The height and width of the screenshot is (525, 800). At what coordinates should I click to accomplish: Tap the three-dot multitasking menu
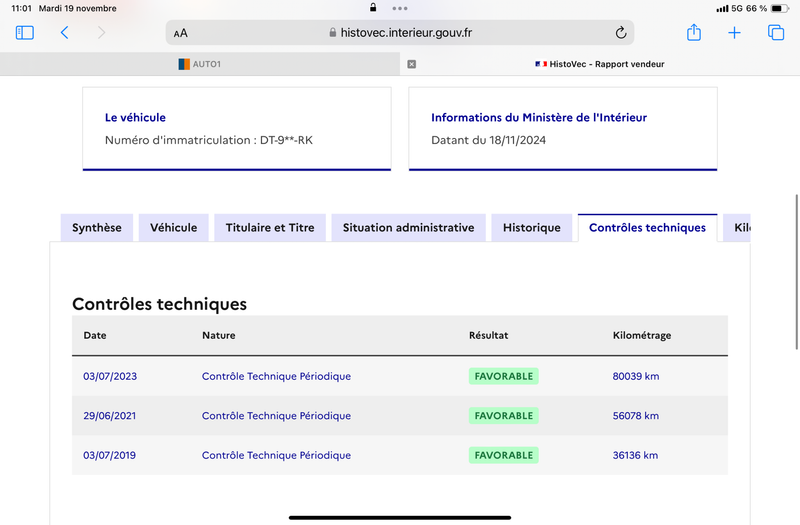click(400, 8)
